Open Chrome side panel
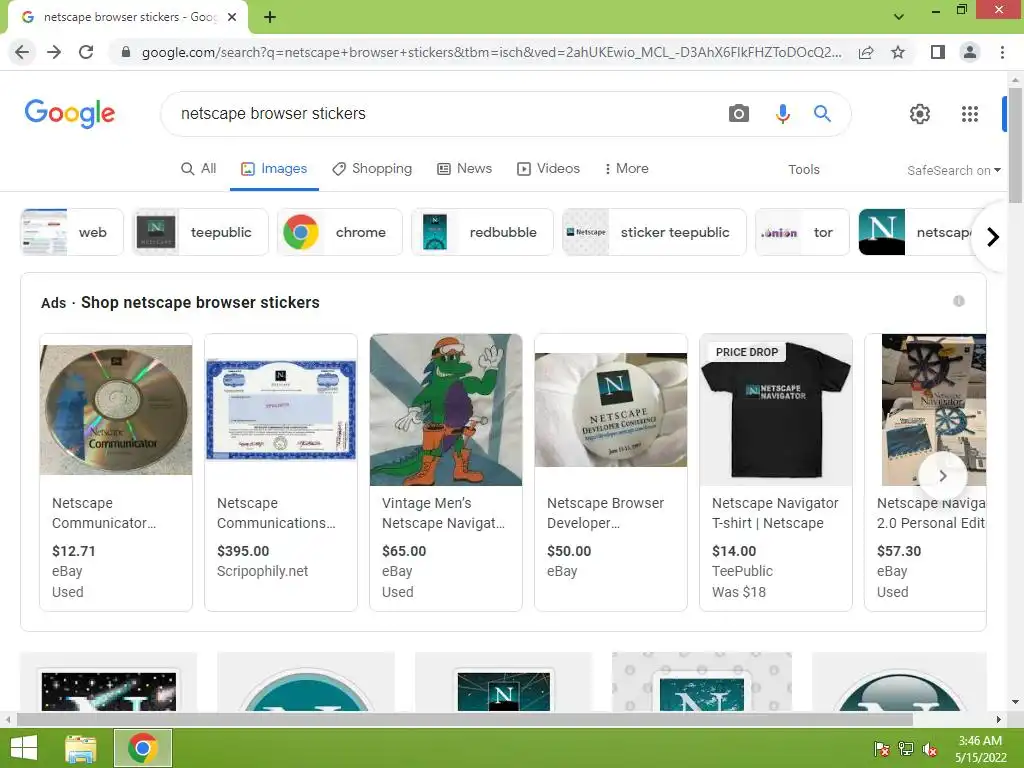The width and height of the screenshot is (1024, 768). click(938, 52)
